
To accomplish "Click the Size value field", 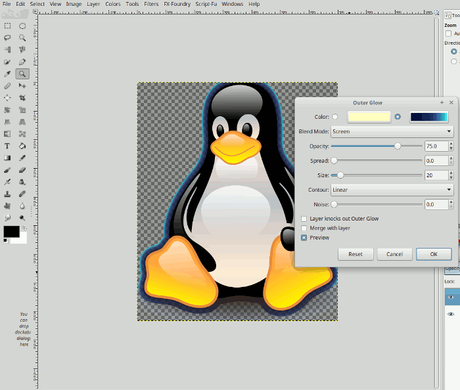I will pyautogui.click(x=436, y=175).
